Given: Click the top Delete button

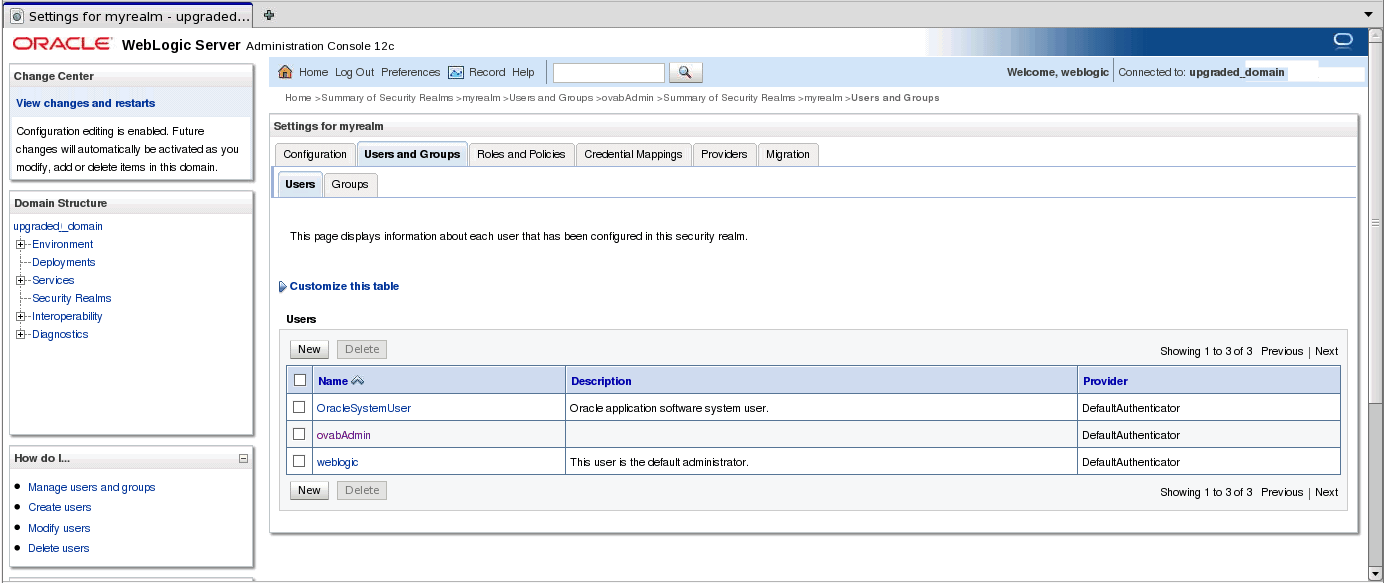Looking at the screenshot, I should (362, 349).
